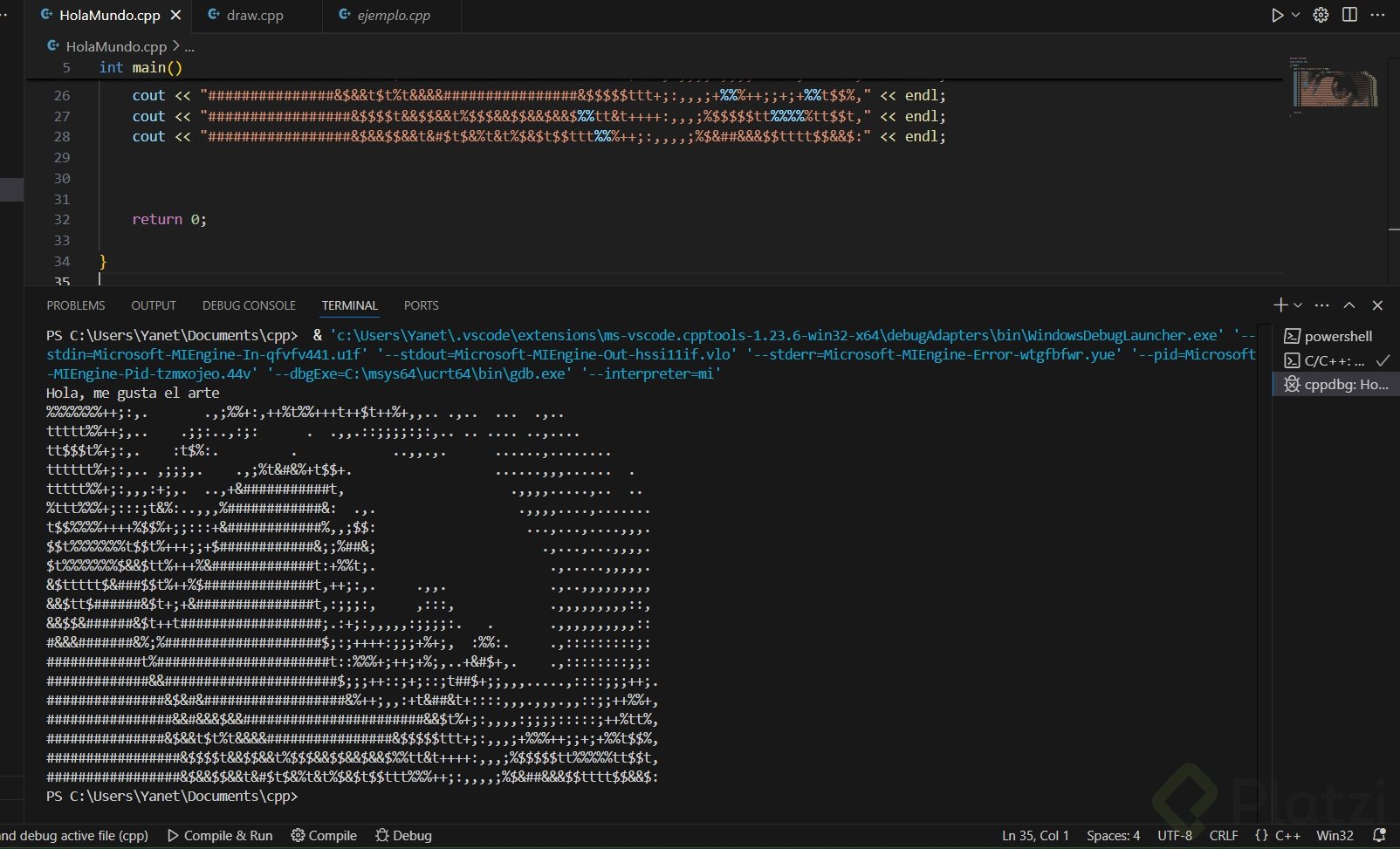This screenshot has width=1400, height=849.
Task: Switch to the draw.cpp tab
Action: (255, 16)
